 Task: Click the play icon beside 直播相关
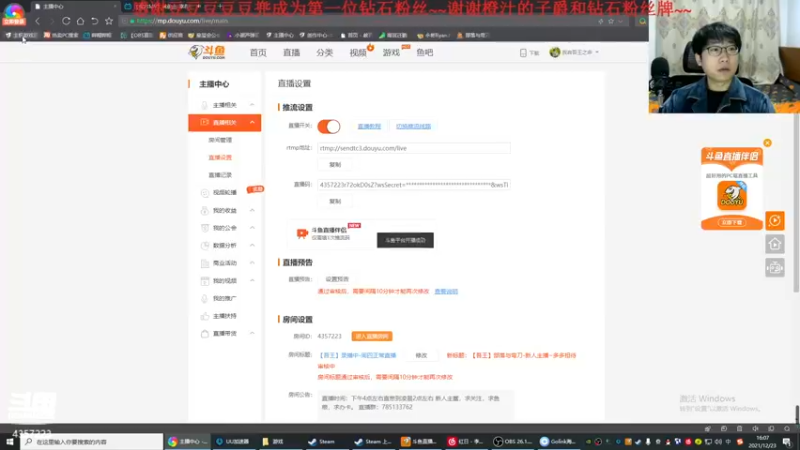pos(204,122)
